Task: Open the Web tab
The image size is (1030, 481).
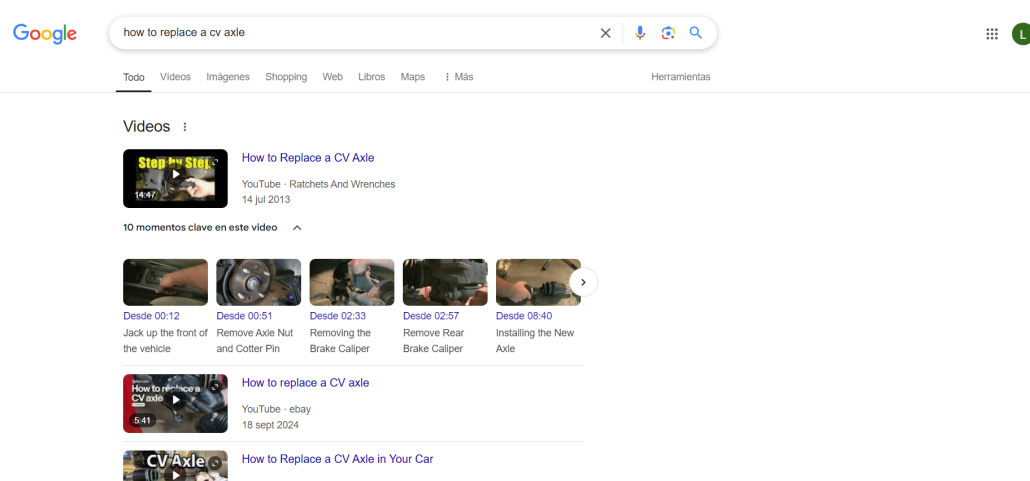Action: [x=332, y=77]
